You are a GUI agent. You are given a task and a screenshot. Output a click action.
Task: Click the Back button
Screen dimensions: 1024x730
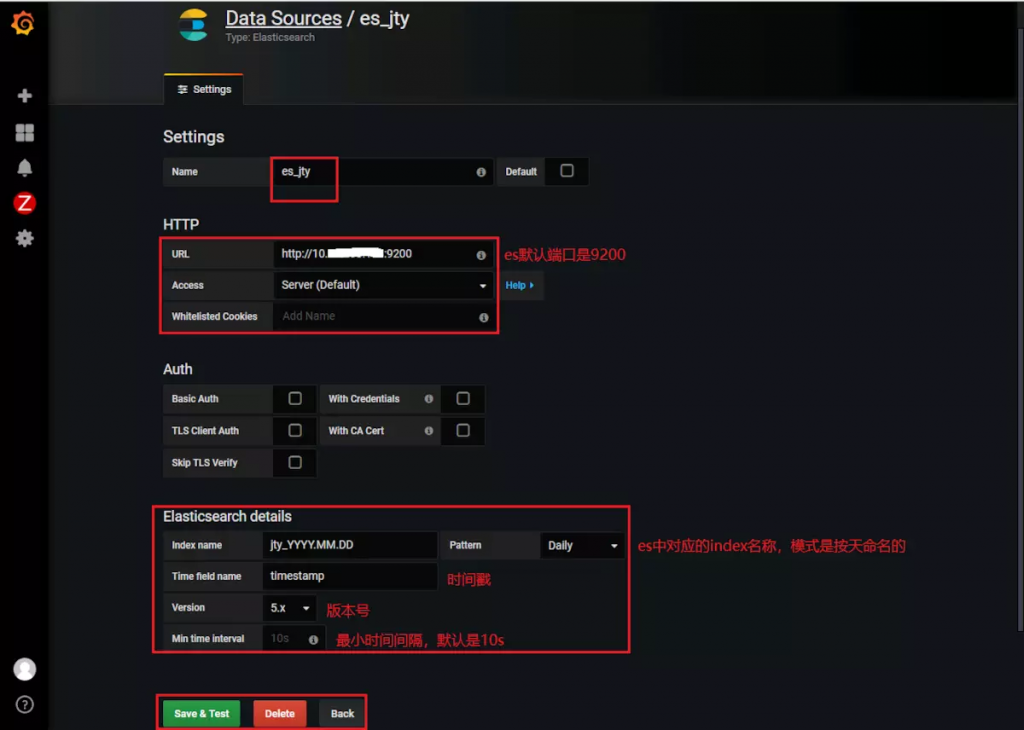(x=342, y=714)
